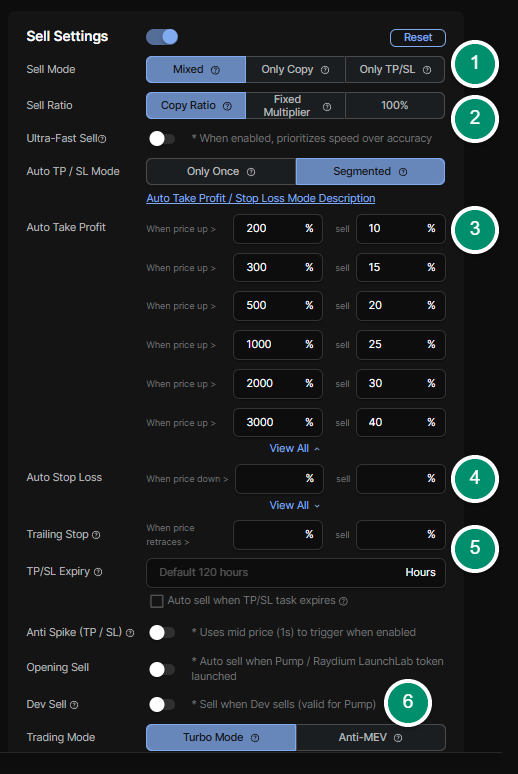518x774 pixels.
Task: Choose Segmented auto TP/SL mode
Action: click(x=370, y=171)
